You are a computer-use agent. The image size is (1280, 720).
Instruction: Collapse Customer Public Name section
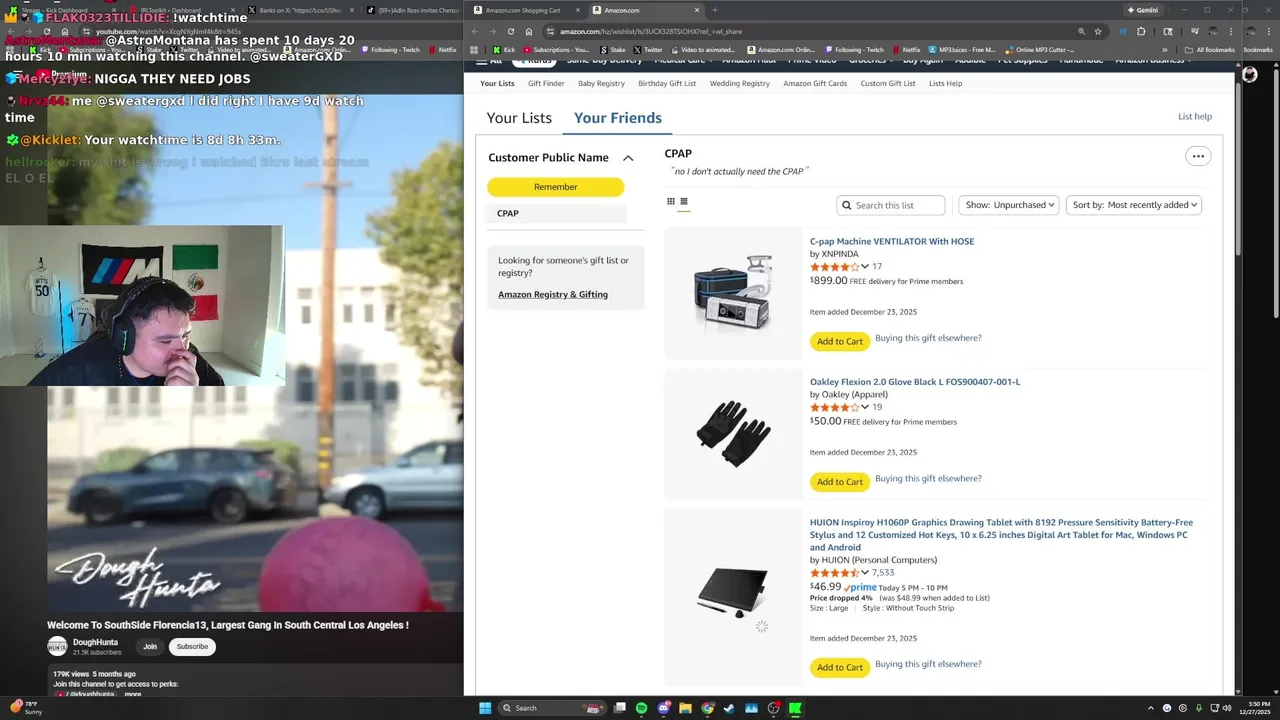coord(628,158)
